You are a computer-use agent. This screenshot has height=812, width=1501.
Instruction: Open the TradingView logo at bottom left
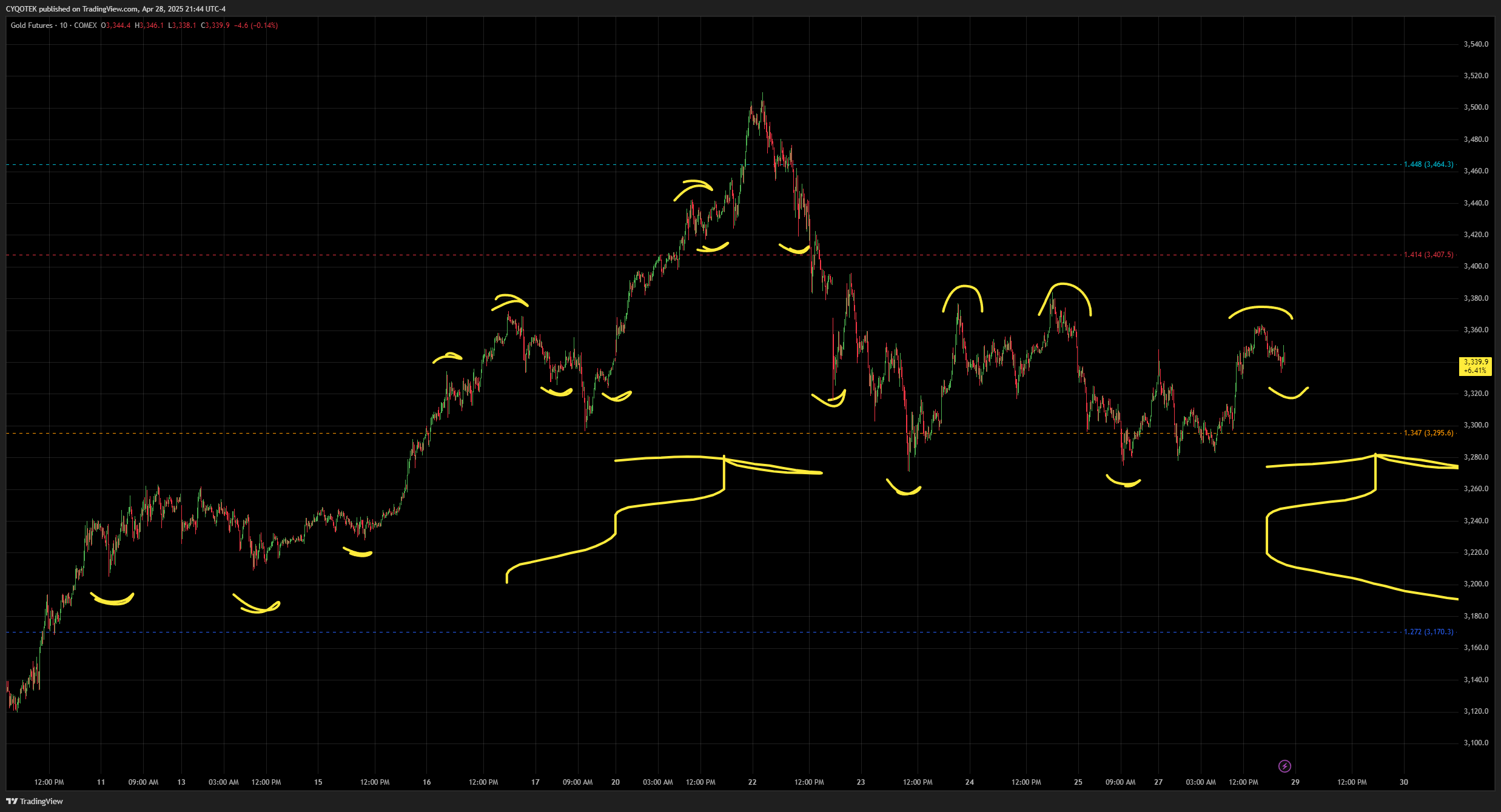pos(35,801)
